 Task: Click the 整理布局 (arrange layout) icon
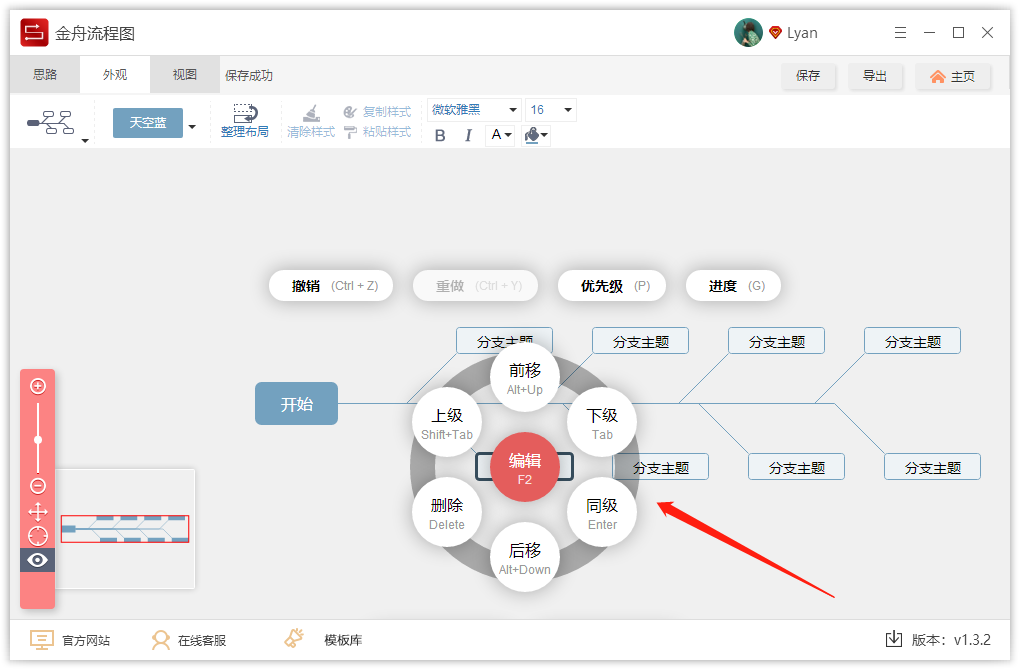(x=245, y=122)
